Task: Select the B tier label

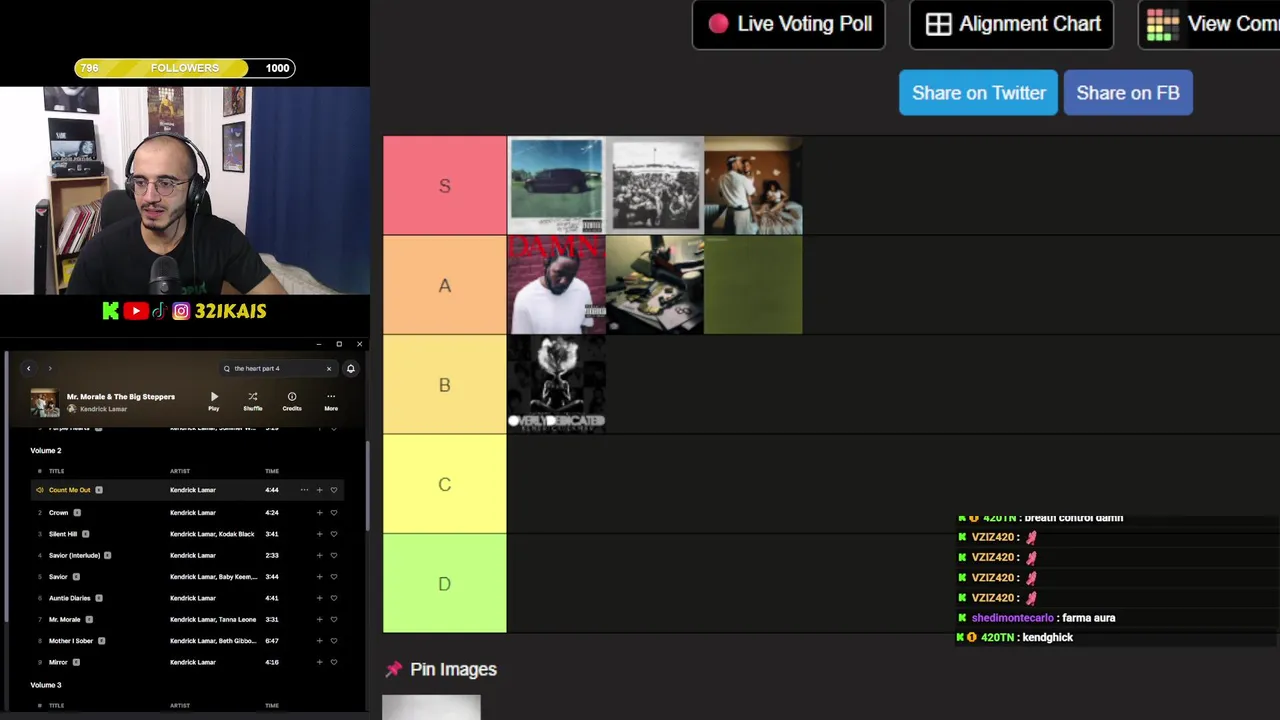Action: pos(445,385)
